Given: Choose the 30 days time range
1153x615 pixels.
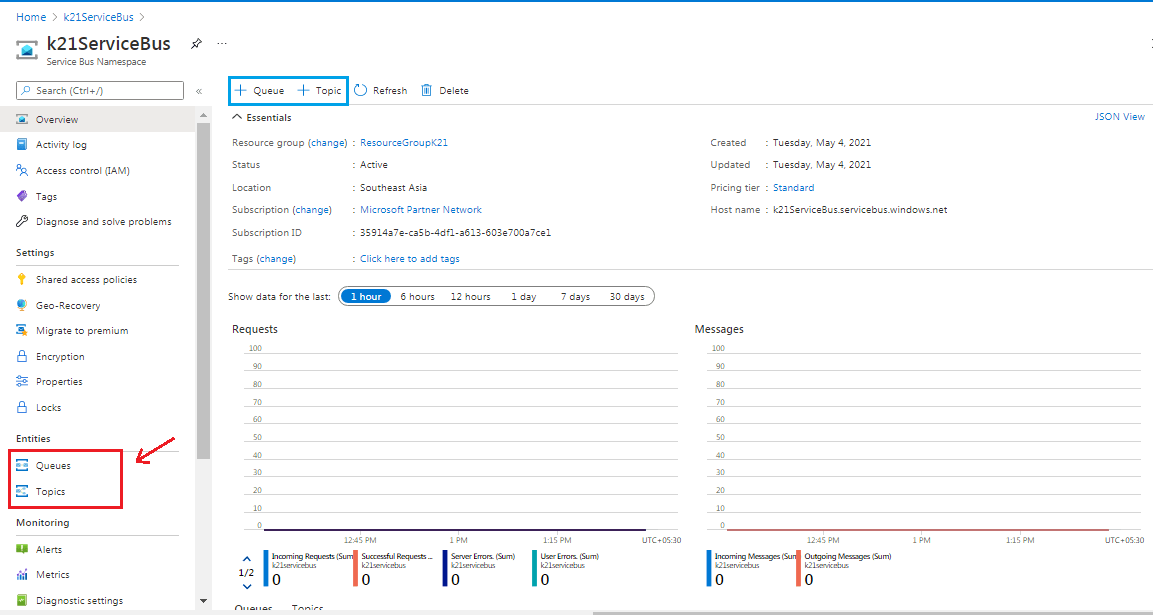Looking at the screenshot, I should point(627,297).
